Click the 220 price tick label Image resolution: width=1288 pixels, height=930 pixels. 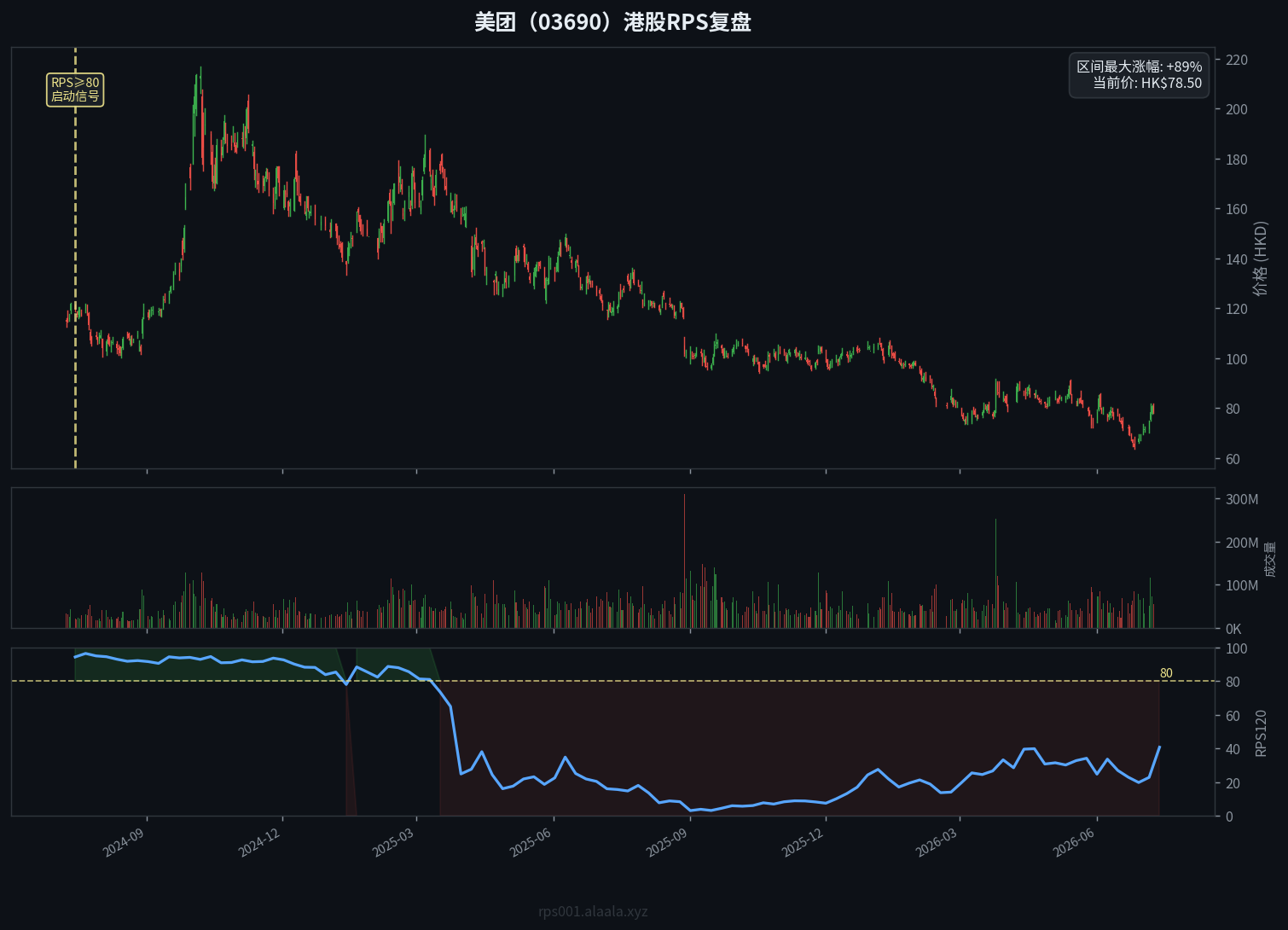[x=1237, y=60]
